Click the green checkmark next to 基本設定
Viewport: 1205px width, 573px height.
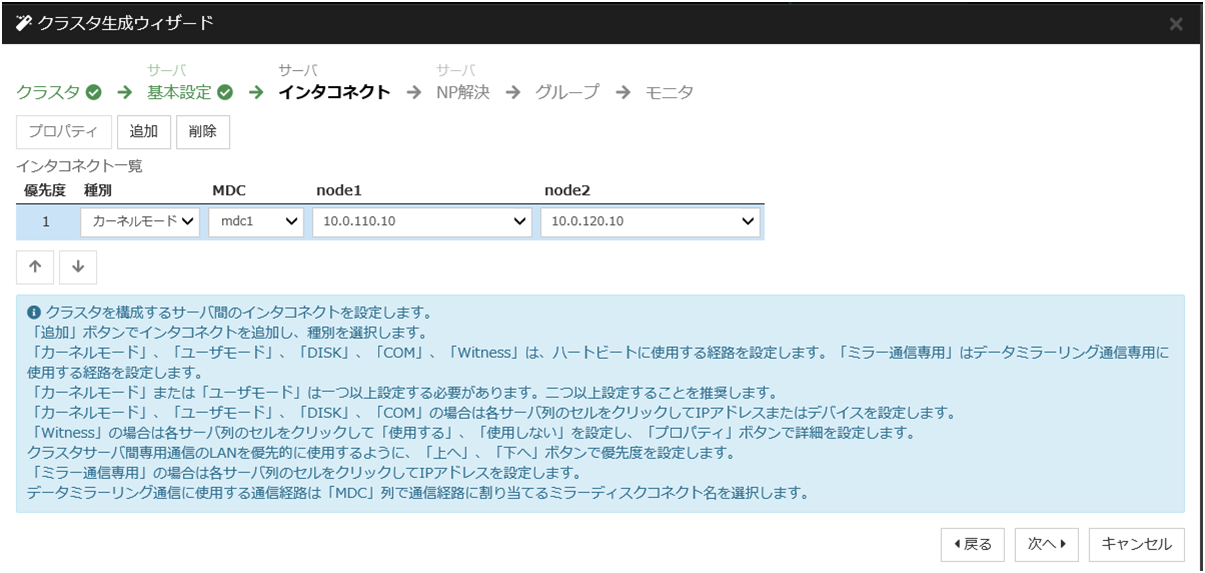pos(225,93)
